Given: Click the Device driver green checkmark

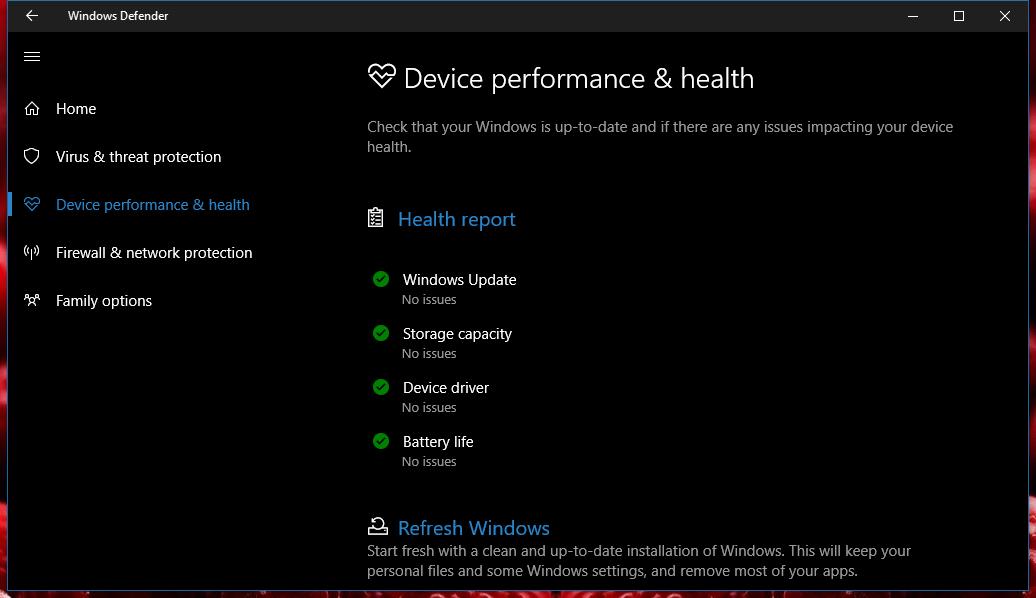Looking at the screenshot, I should 381,387.
